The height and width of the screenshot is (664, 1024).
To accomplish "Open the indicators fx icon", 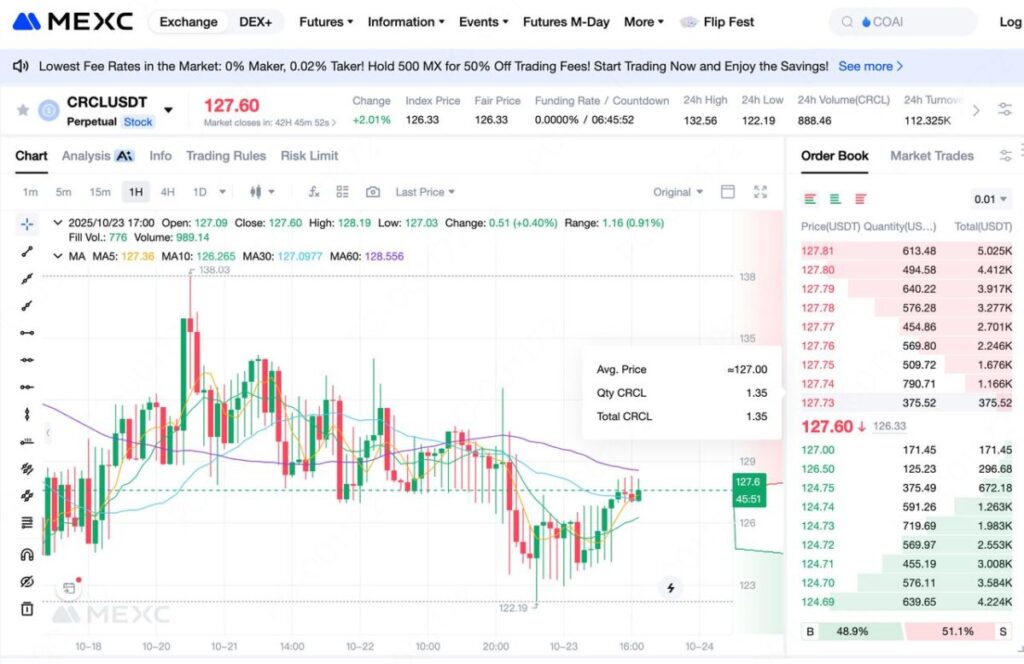I will pyautogui.click(x=313, y=192).
